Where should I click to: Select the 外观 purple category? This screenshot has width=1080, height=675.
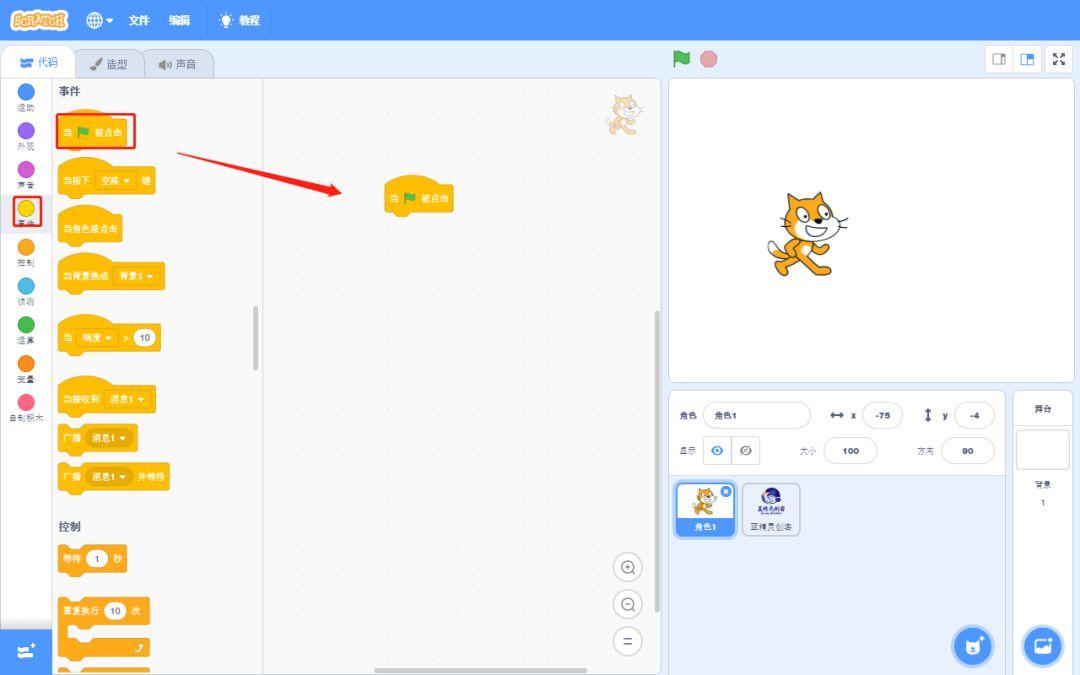(26, 136)
